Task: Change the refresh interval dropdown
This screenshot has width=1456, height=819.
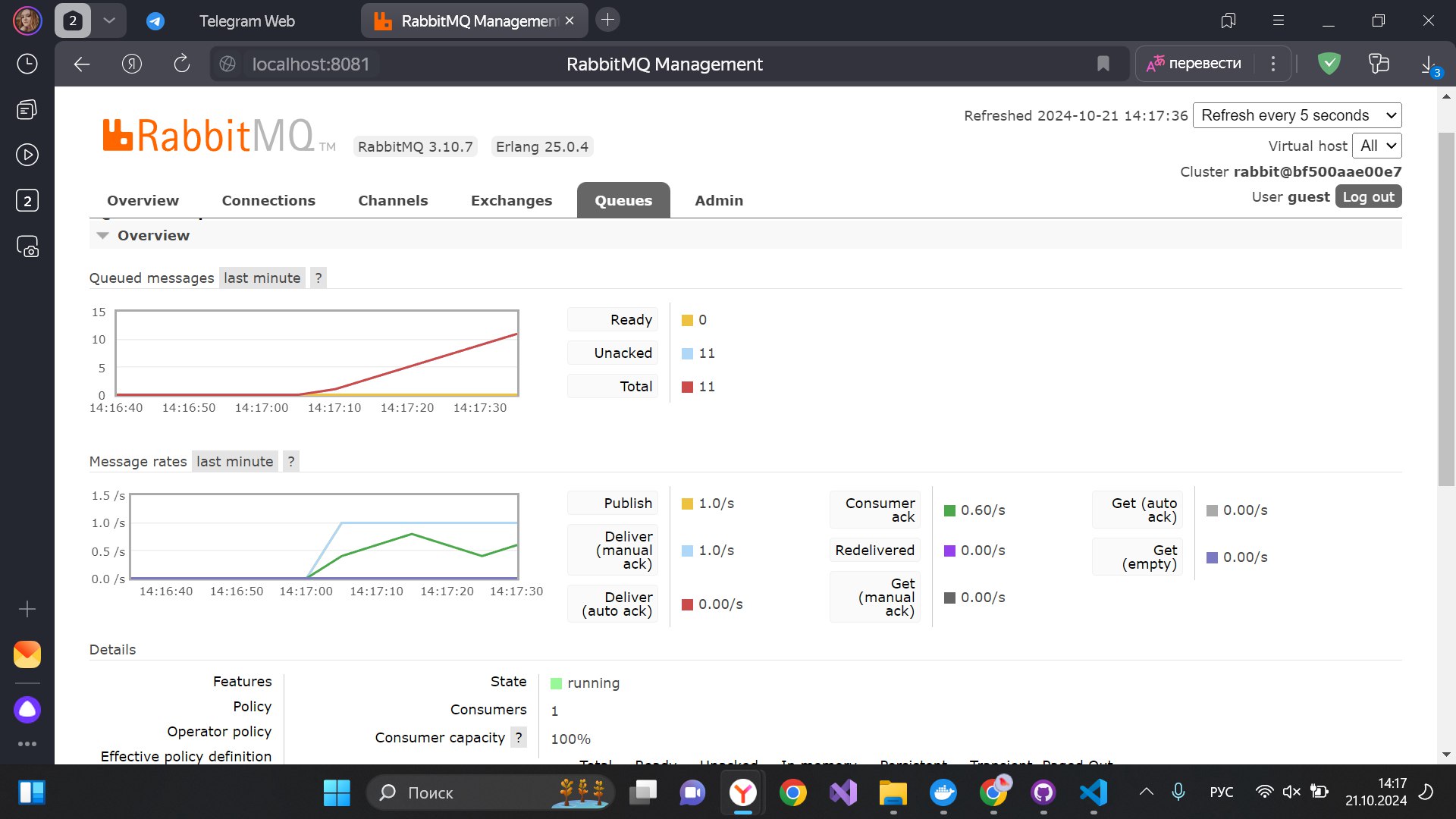Action: 1297,115
